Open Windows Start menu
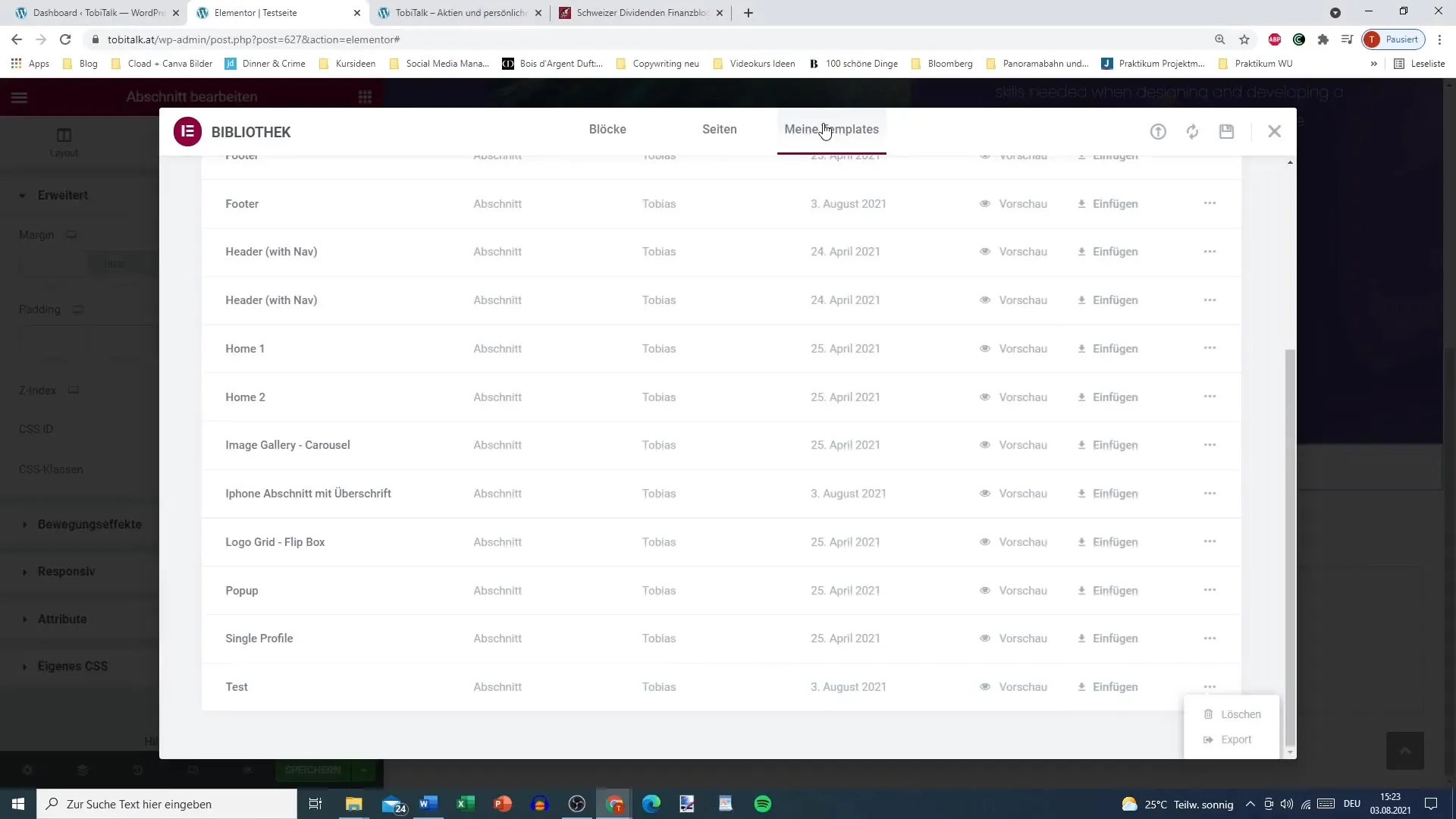The height and width of the screenshot is (819, 1456). pyautogui.click(x=18, y=804)
